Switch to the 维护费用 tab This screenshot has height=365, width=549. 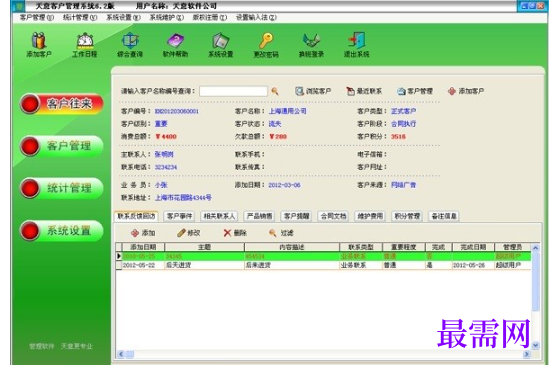(370, 216)
